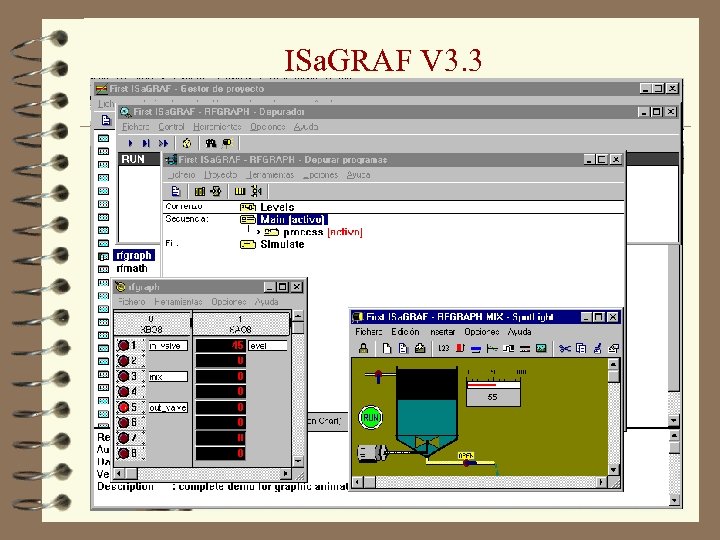Click the copy icon in Spotlight toolbar
This screenshot has width=720, height=540.
(581, 349)
